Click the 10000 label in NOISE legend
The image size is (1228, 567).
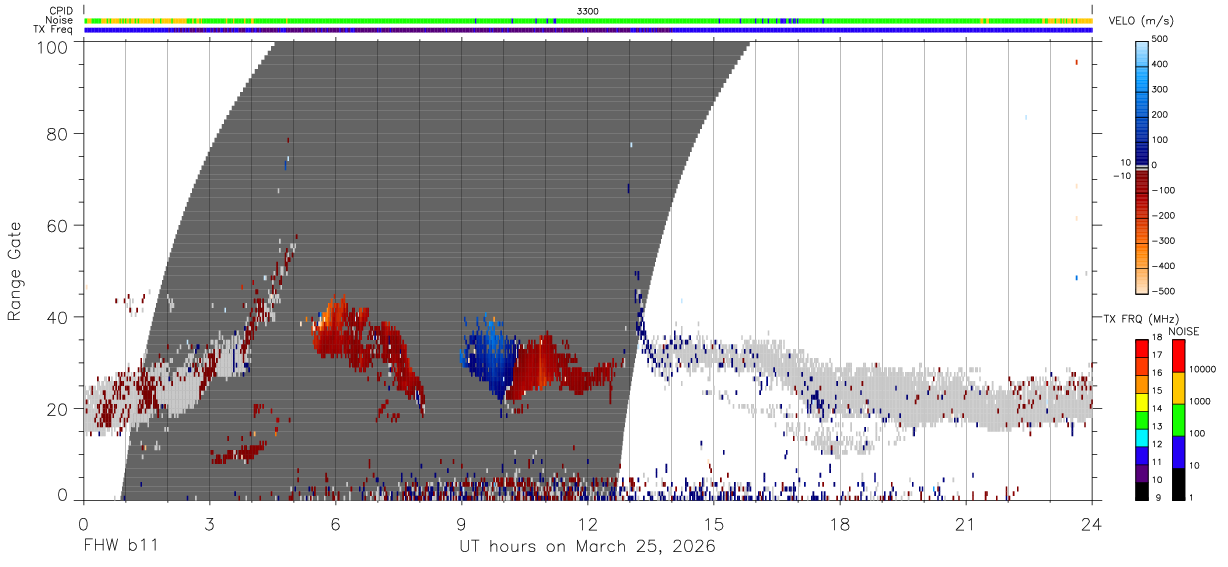1203,370
